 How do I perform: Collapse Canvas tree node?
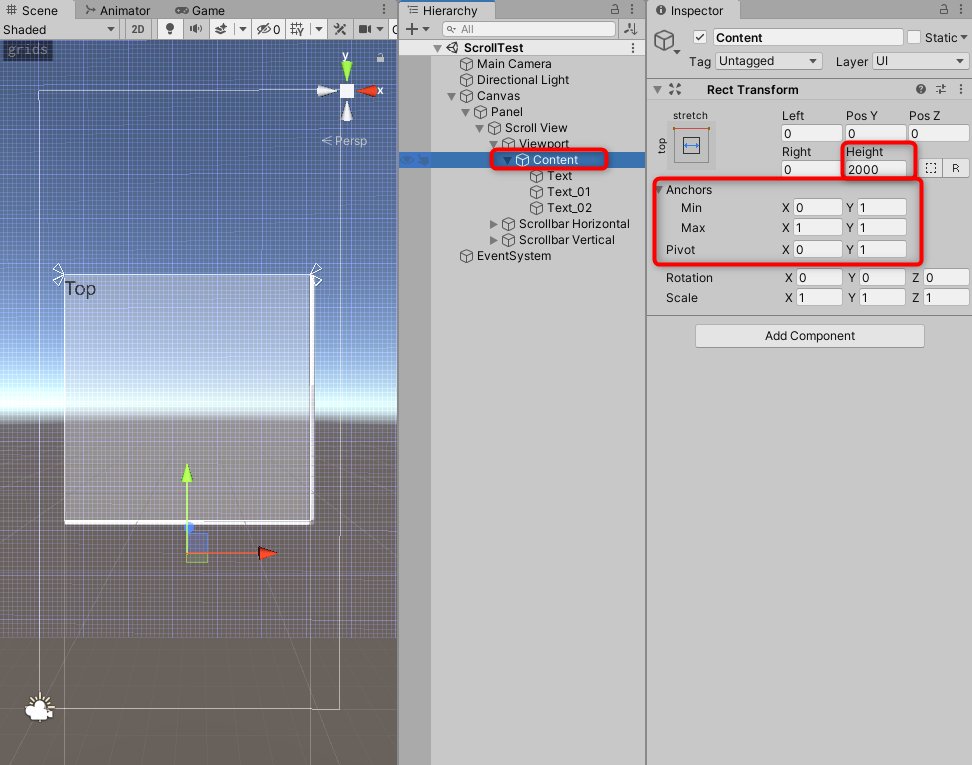click(x=452, y=96)
